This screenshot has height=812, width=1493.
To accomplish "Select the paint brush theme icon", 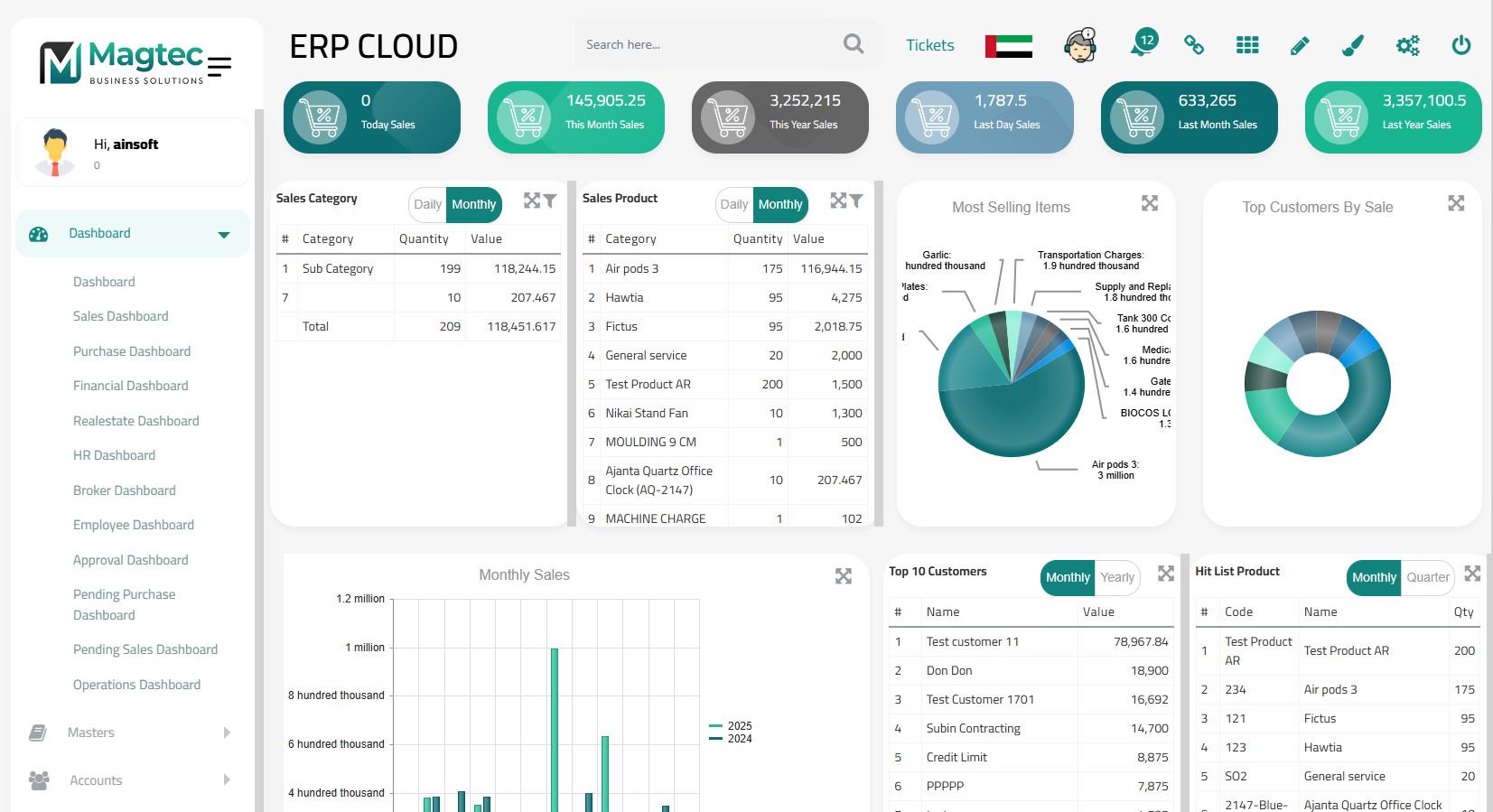I will [1353, 45].
